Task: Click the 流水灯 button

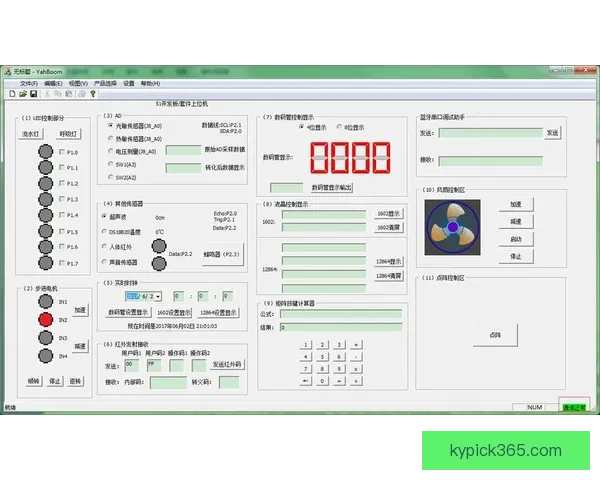Action: coord(31,133)
